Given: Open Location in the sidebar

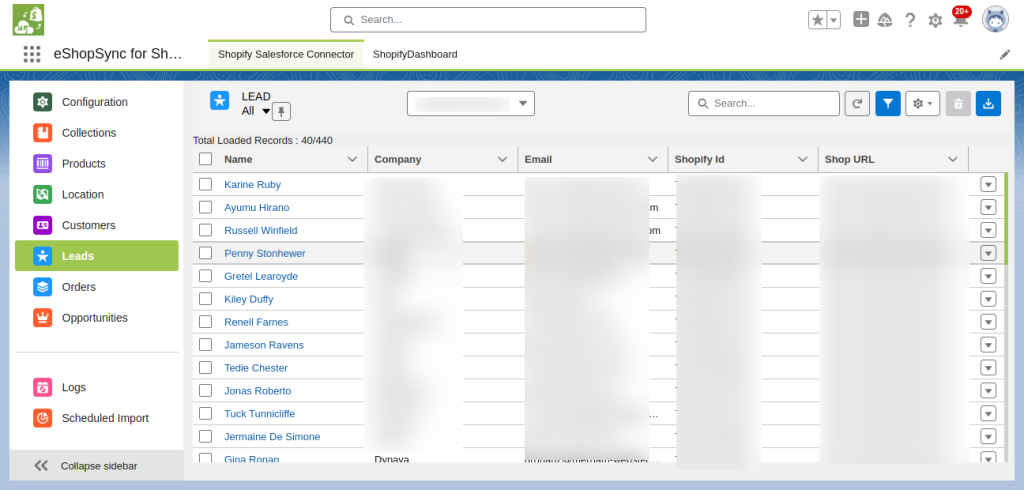Looking at the screenshot, I should (x=97, y=194).
